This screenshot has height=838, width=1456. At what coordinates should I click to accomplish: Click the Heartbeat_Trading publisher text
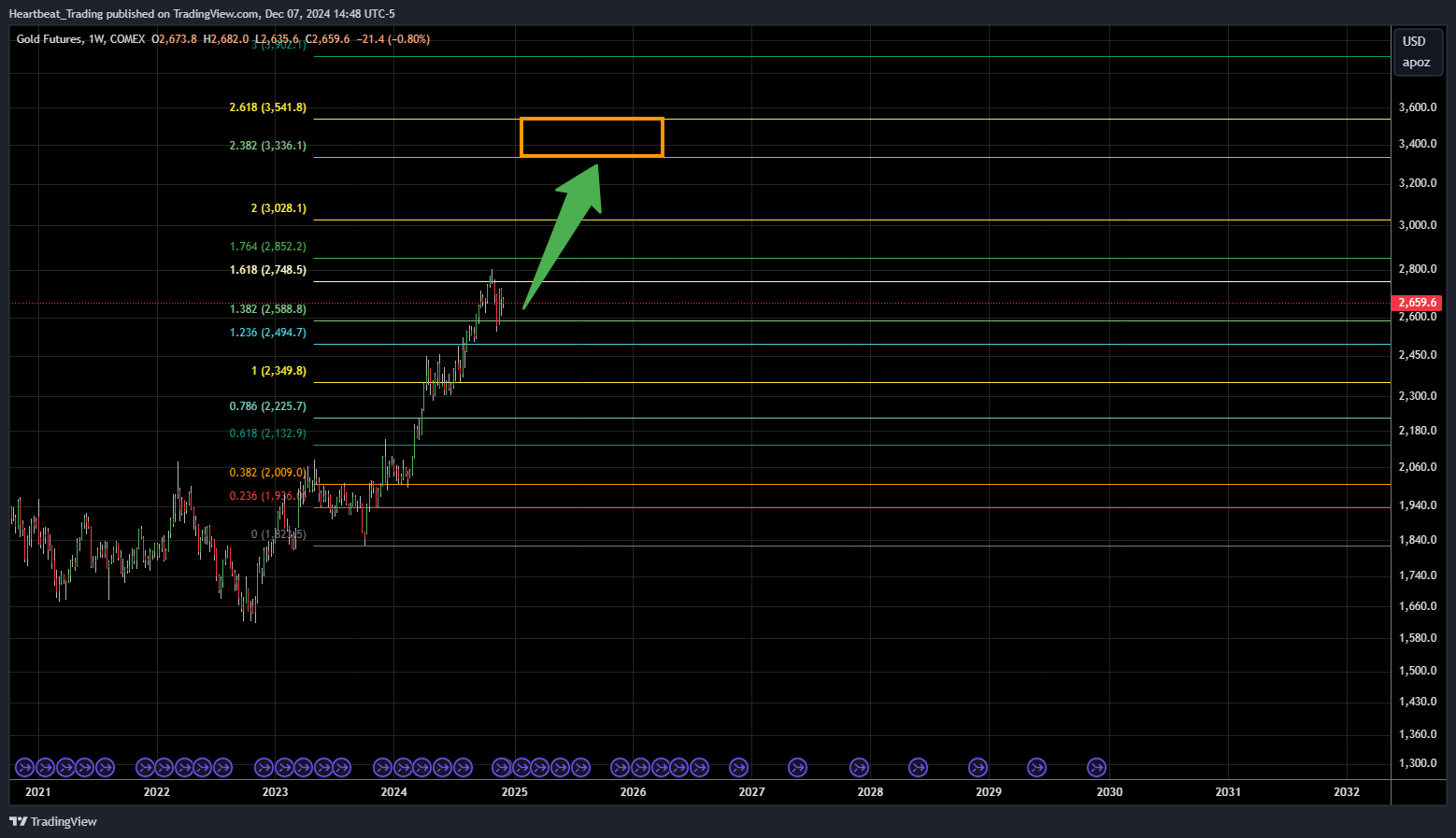56,14
